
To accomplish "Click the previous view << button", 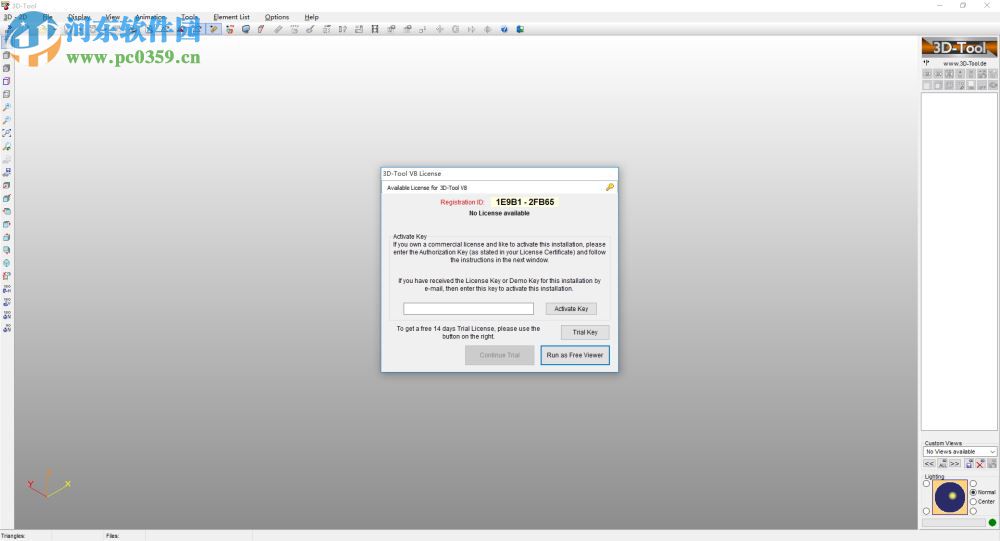I will tap(929, 464).
